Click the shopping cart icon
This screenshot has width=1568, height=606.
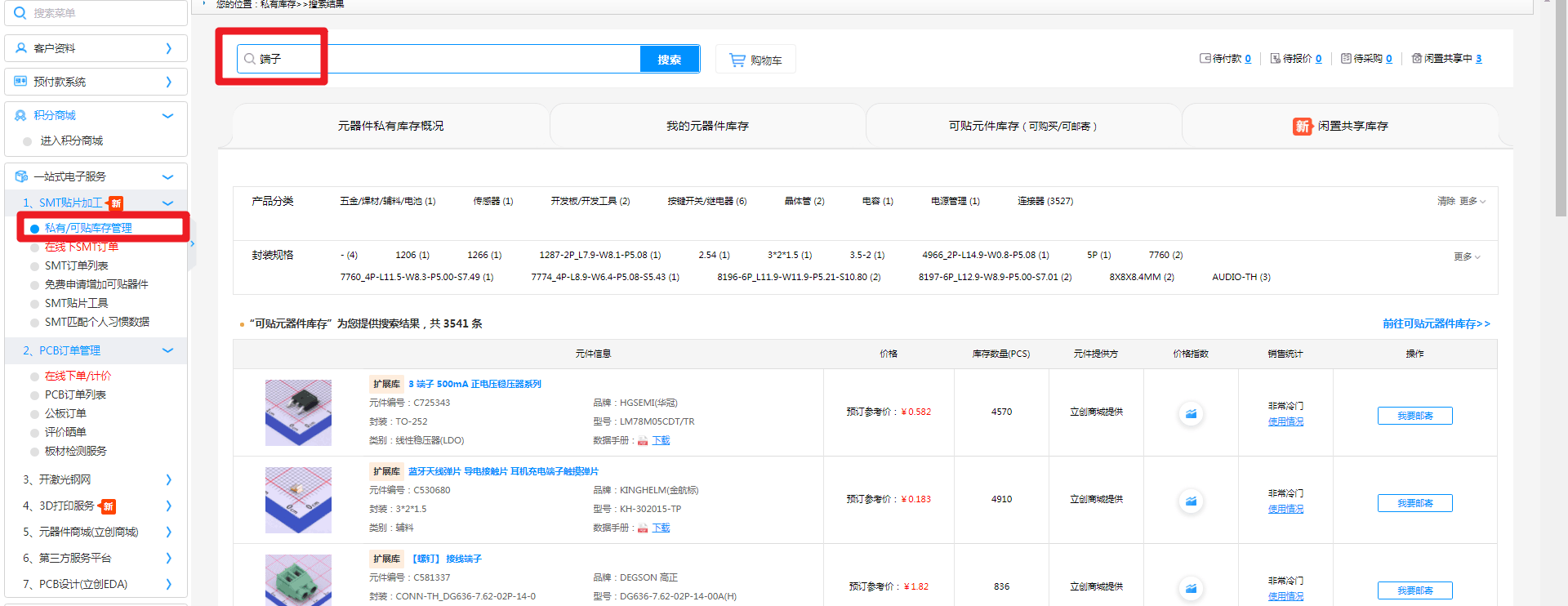tap(737, 60)
